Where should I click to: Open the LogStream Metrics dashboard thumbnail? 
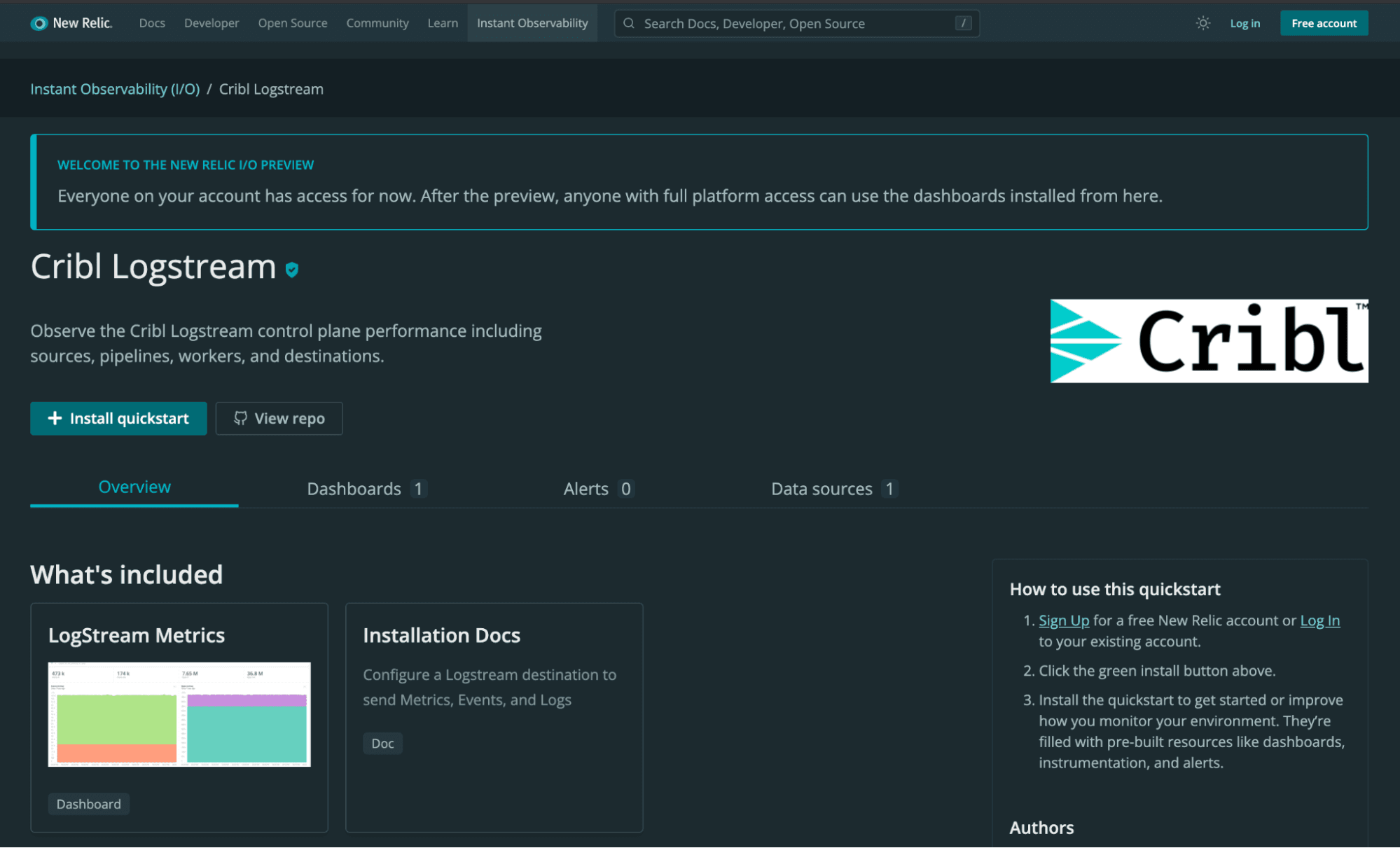pyautogui.click(x=179, y=714)
